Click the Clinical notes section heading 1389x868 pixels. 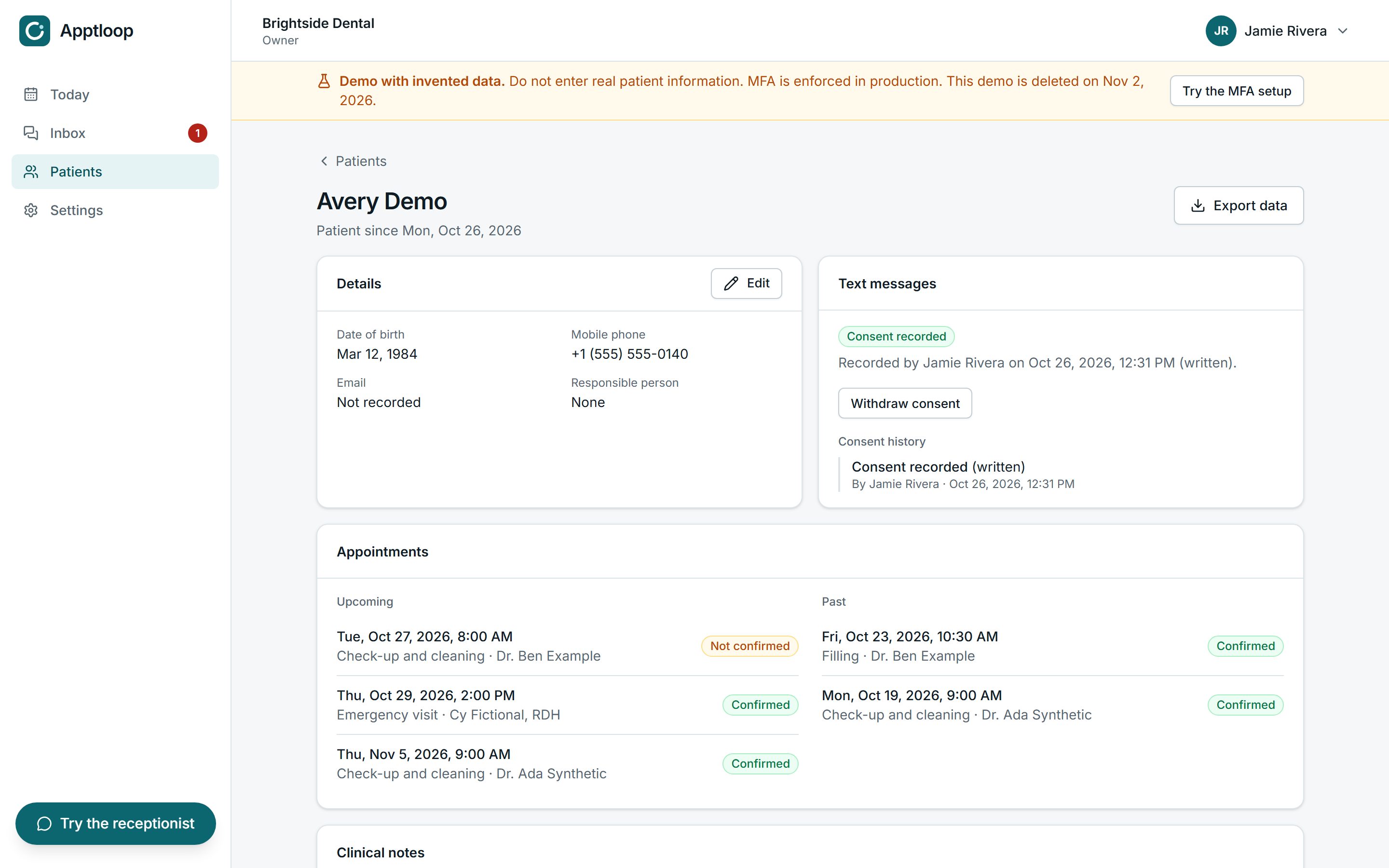click(x=381, y=853)
